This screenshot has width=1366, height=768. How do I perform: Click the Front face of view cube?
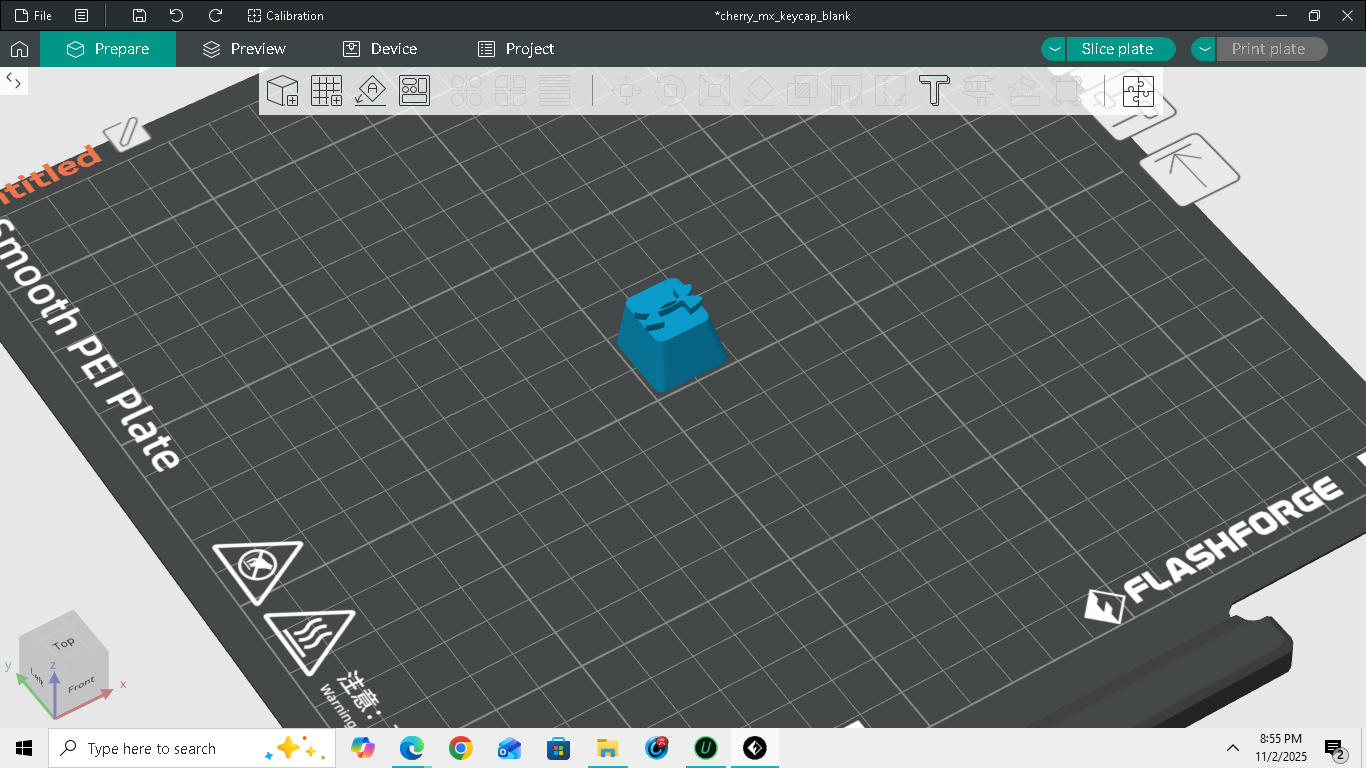pos(82,685)
